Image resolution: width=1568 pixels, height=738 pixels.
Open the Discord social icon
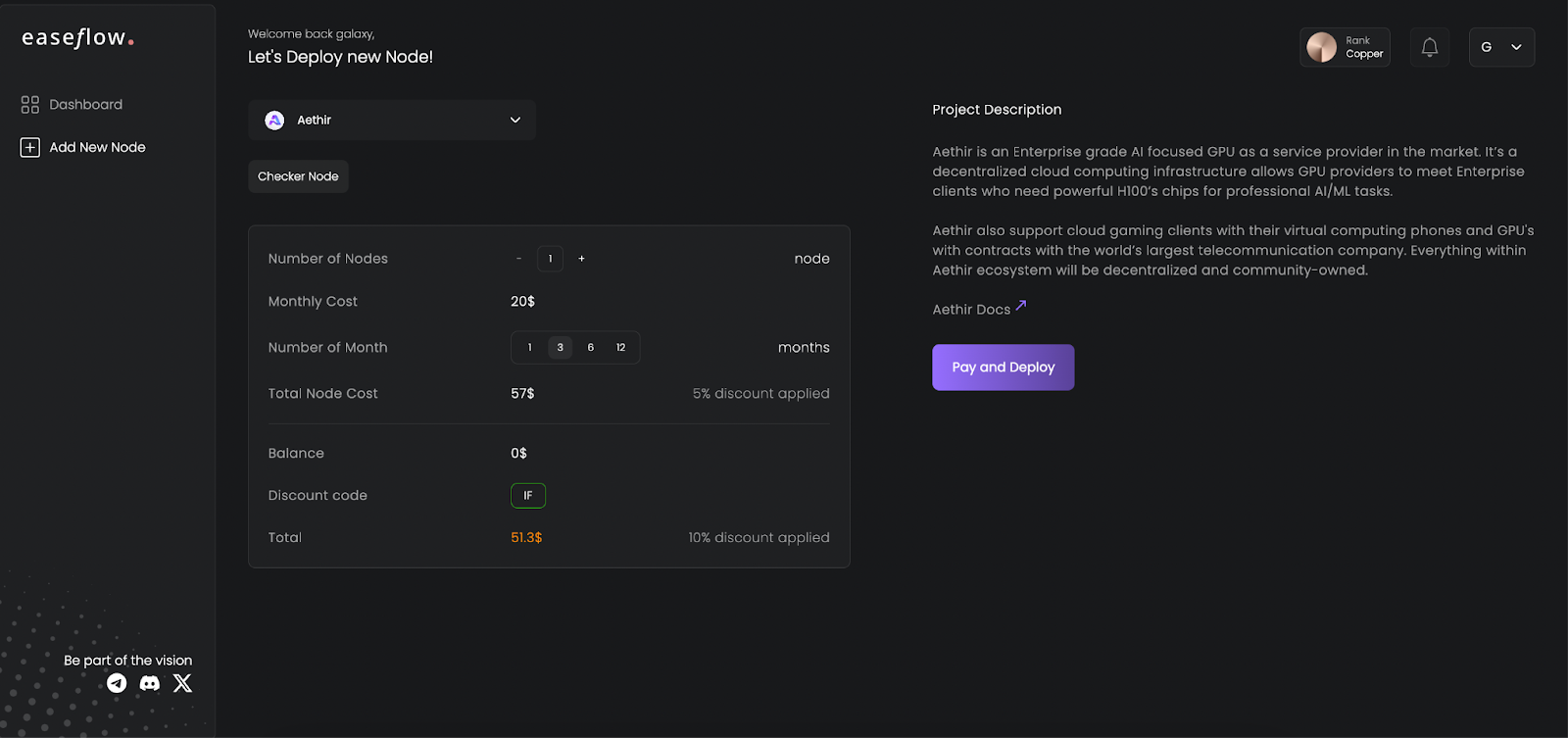[x=150, y=683]
